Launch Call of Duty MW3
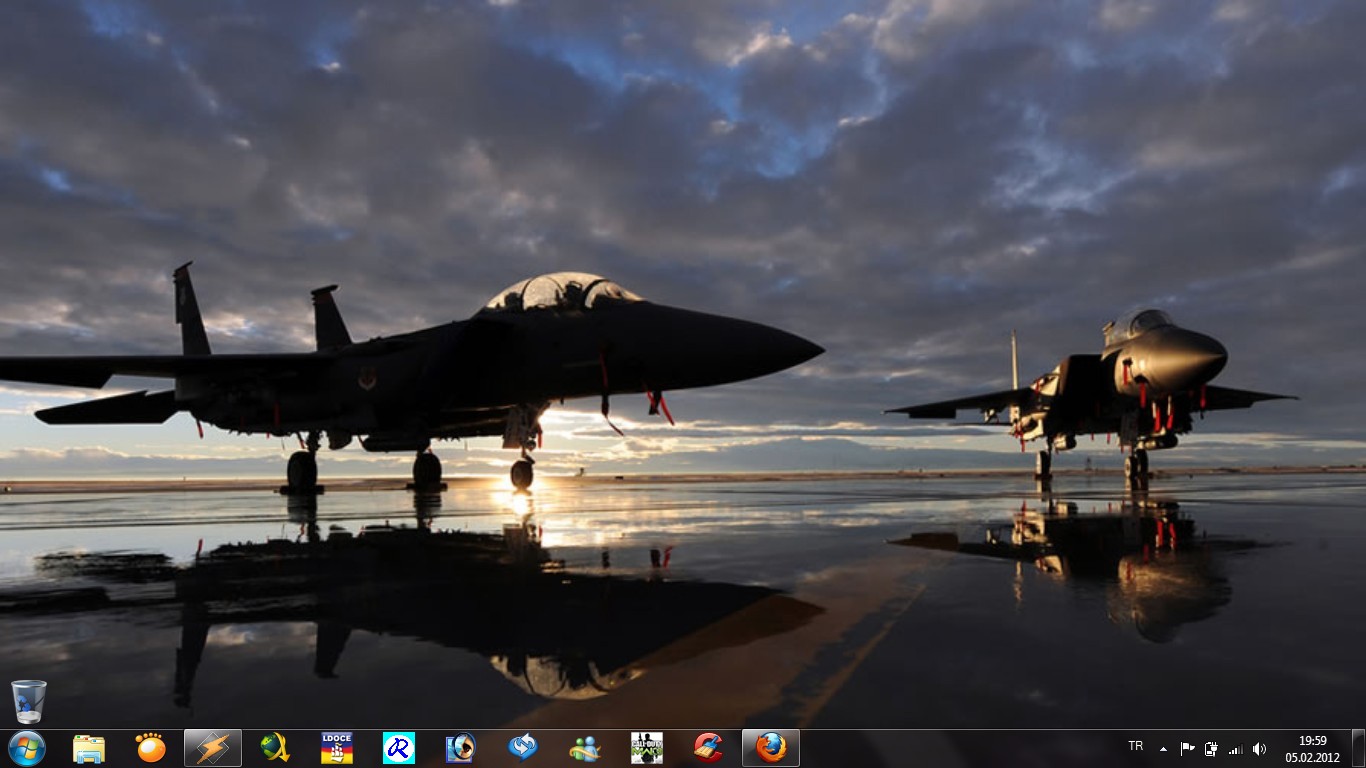 pyautogui.click(x=647, y=748)
